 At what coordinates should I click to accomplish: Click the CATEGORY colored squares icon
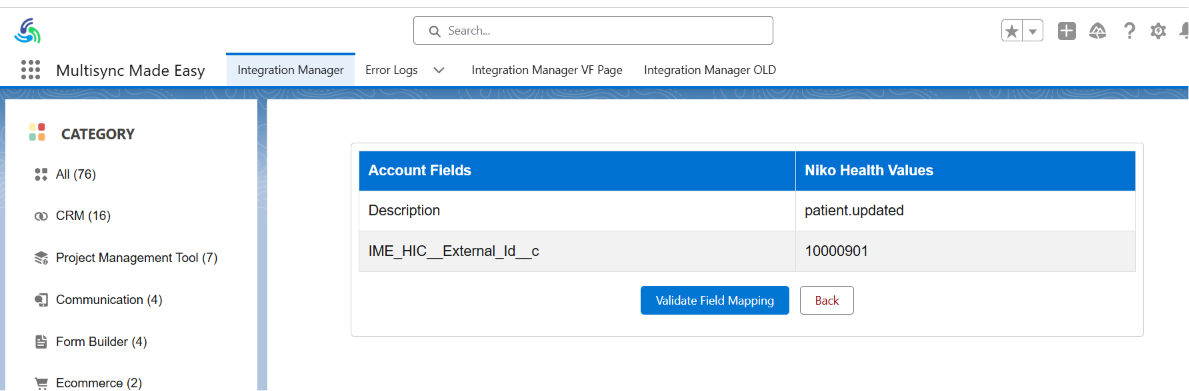(37, 133)
